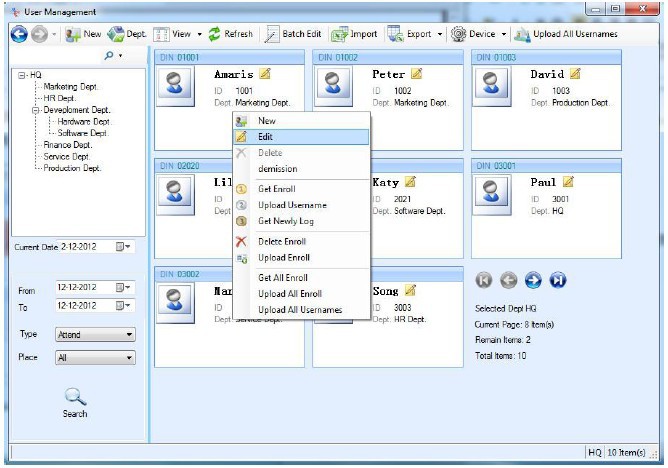Select Hardware Dept. in the tree
The width and height of the screenshot is (668, 468).
pos(84,122)
